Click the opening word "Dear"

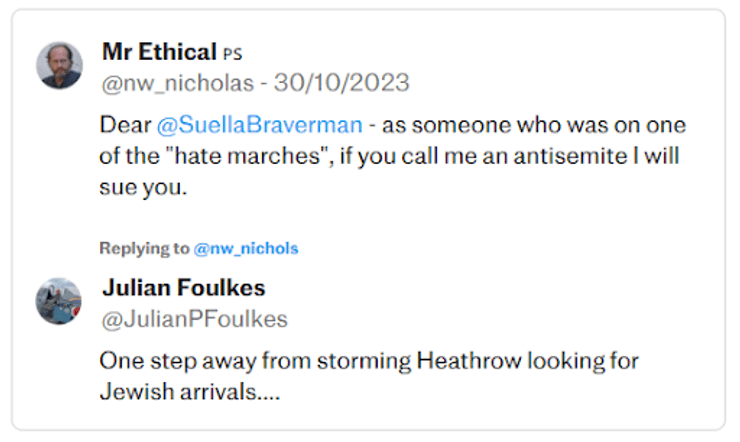(x=125, y=127)
